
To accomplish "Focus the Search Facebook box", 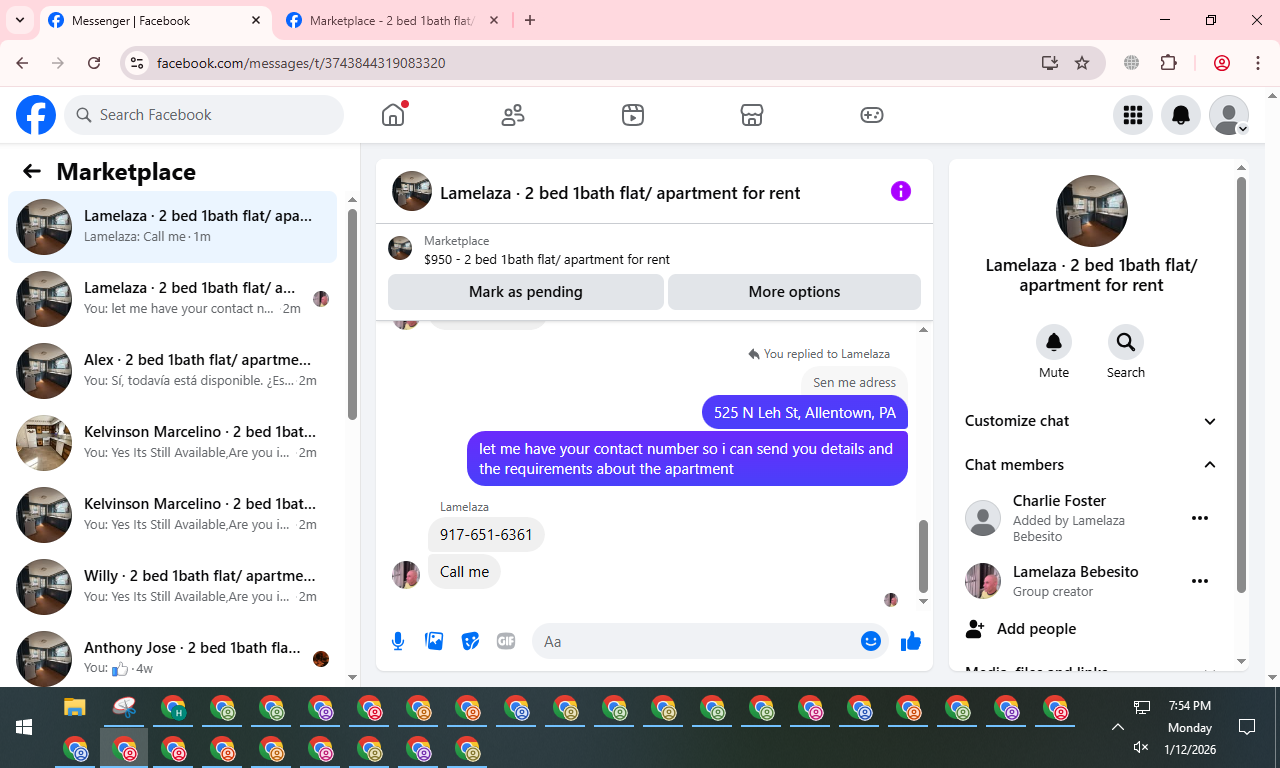I will [204, 115].
